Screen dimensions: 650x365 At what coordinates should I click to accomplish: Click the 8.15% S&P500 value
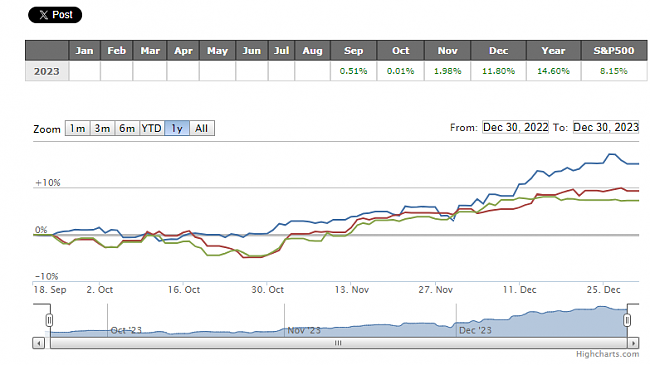click(614, 71)
